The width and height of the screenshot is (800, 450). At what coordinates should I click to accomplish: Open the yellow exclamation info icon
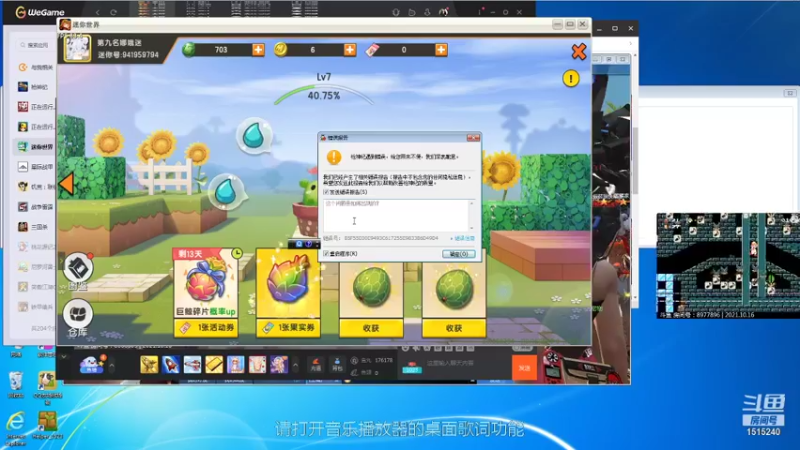571,79
